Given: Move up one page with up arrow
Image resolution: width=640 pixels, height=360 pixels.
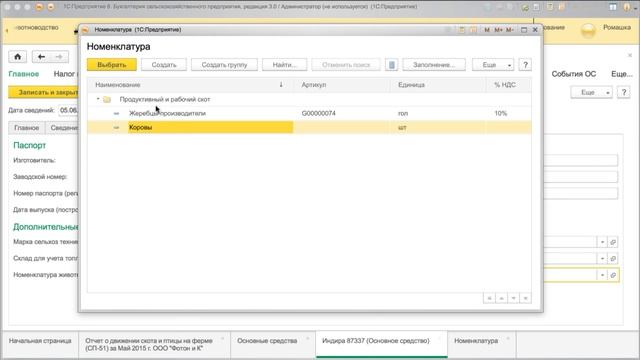Looking at the screenshot, I should click(x=501, y=298).
